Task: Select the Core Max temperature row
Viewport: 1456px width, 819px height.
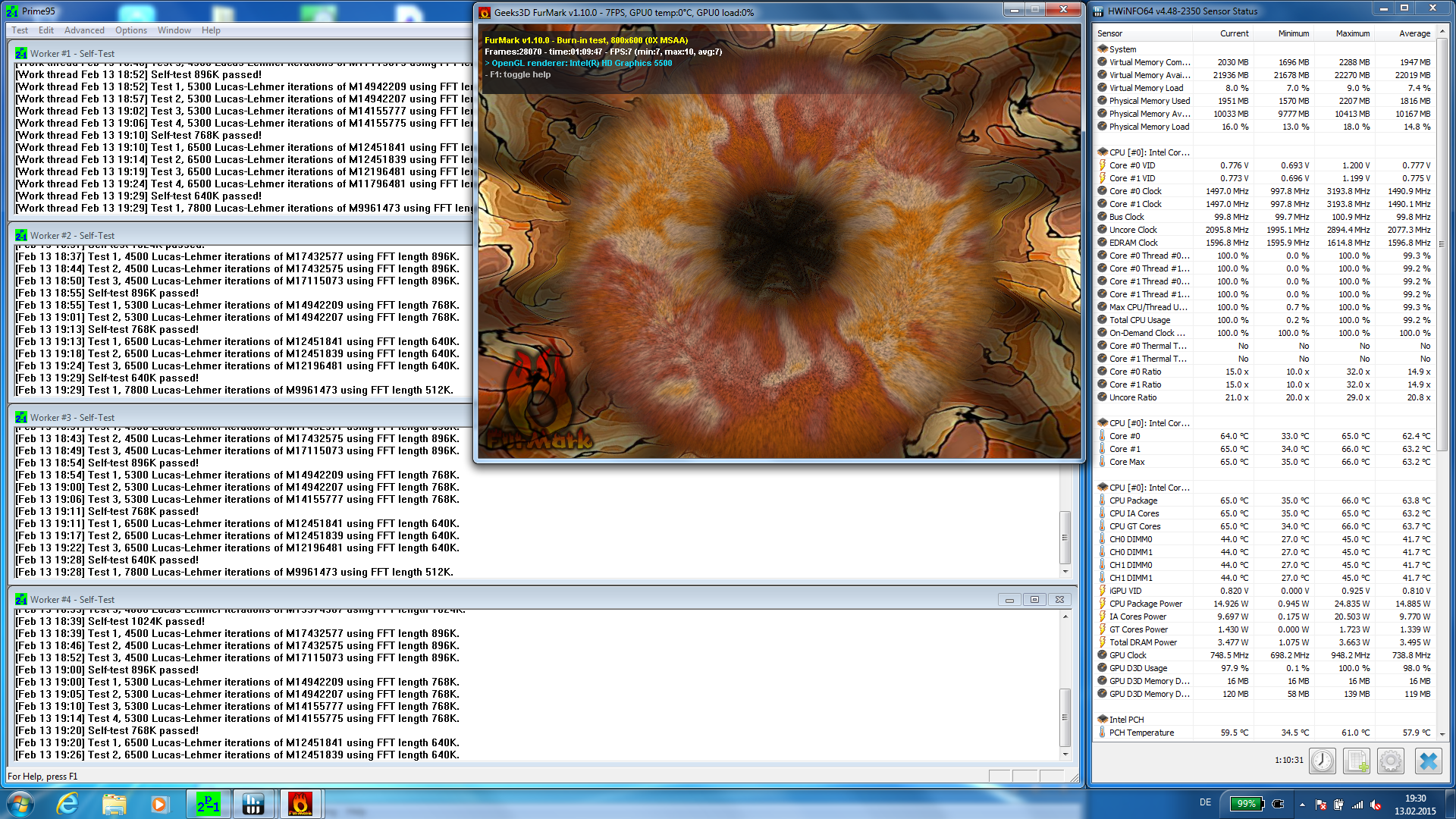Action: (1265, 462)
